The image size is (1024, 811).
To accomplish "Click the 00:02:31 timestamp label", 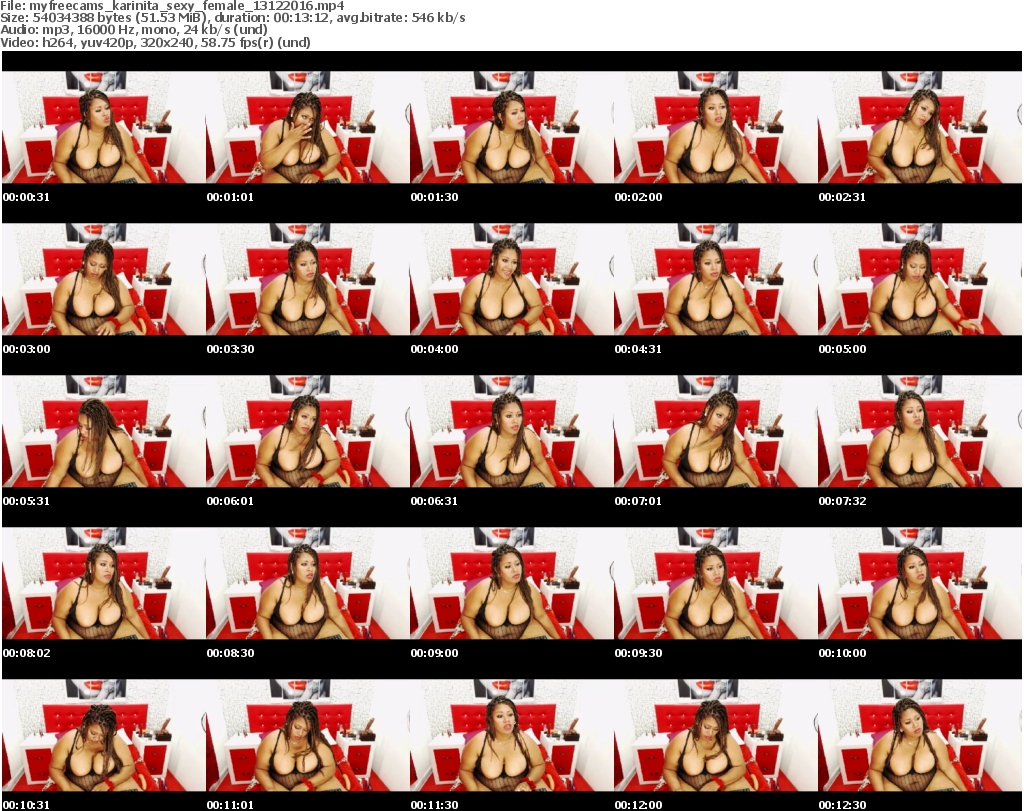I will click(842, 197).
